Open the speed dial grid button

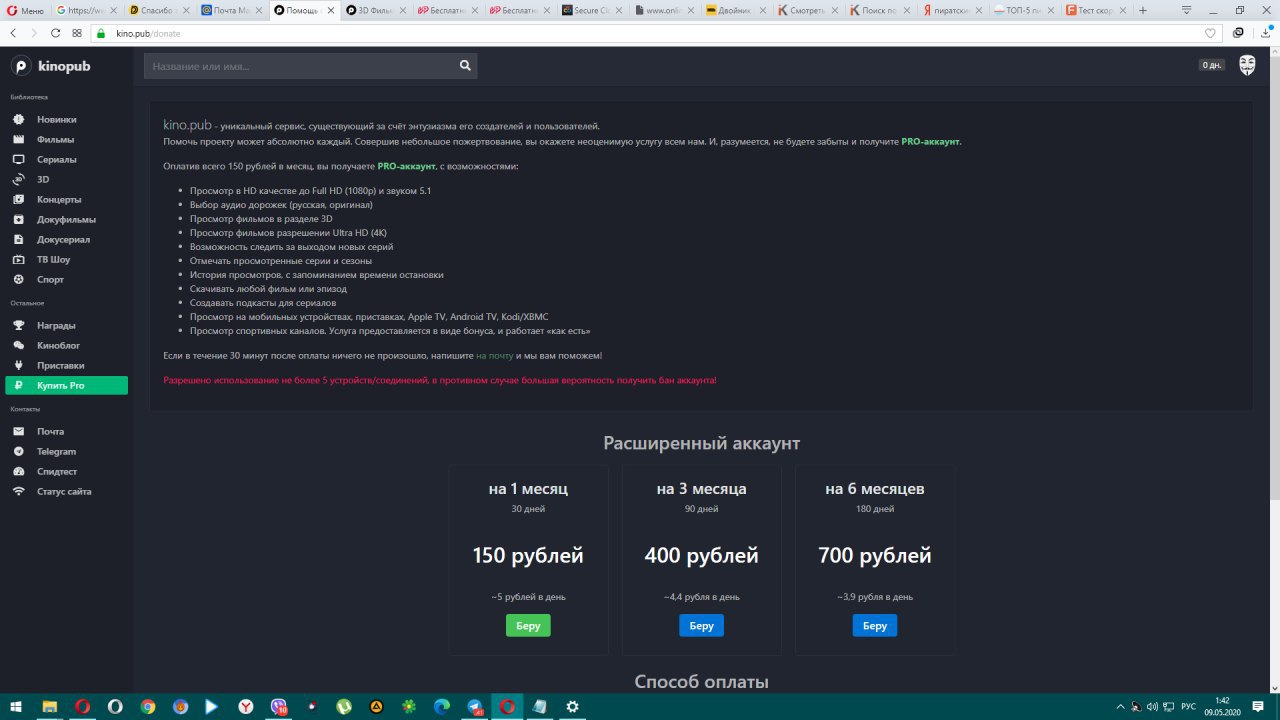point(77,33)
